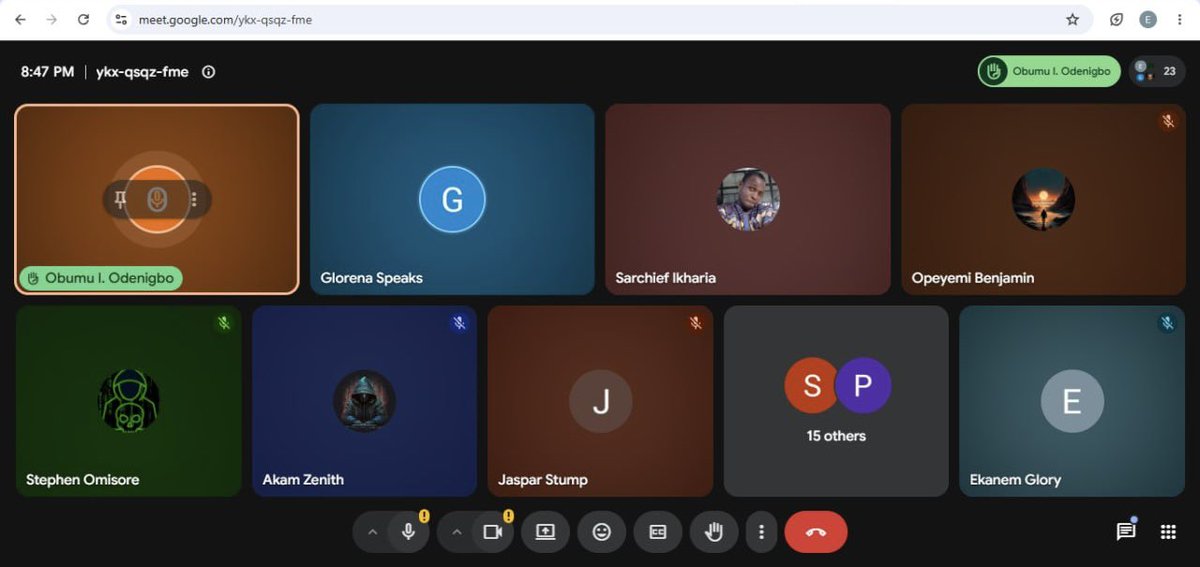1200x567 pixels.
Task: Raise your hand using the hand button
Action: coord(714,532)
